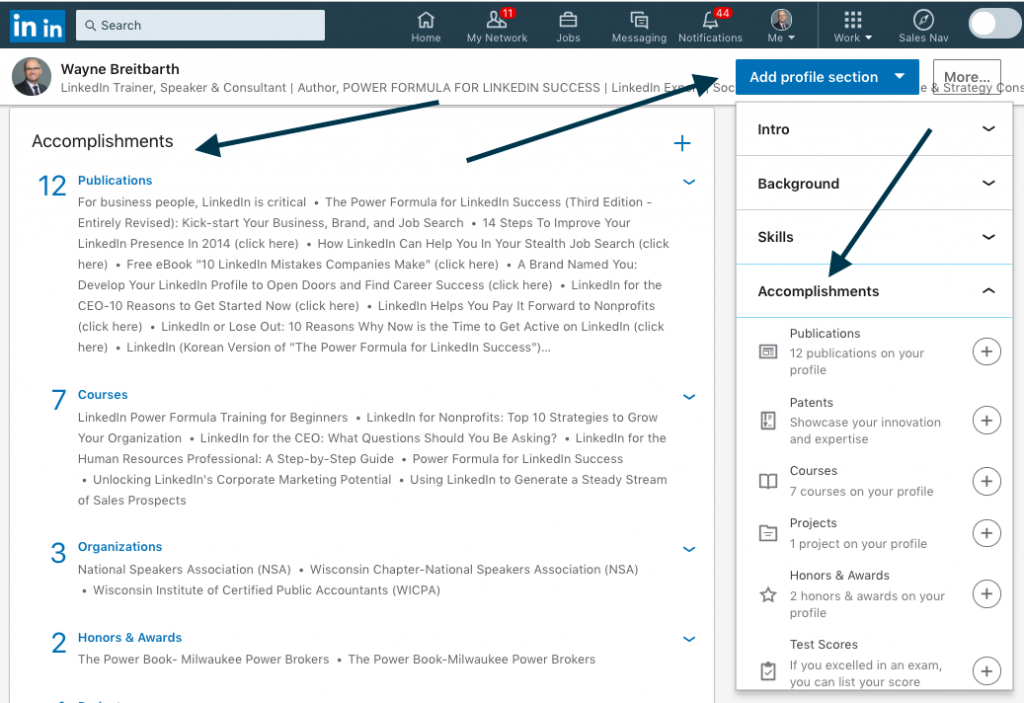Click '1 project on your profile' text
1024x703 pixels.
tap(858, 544)
